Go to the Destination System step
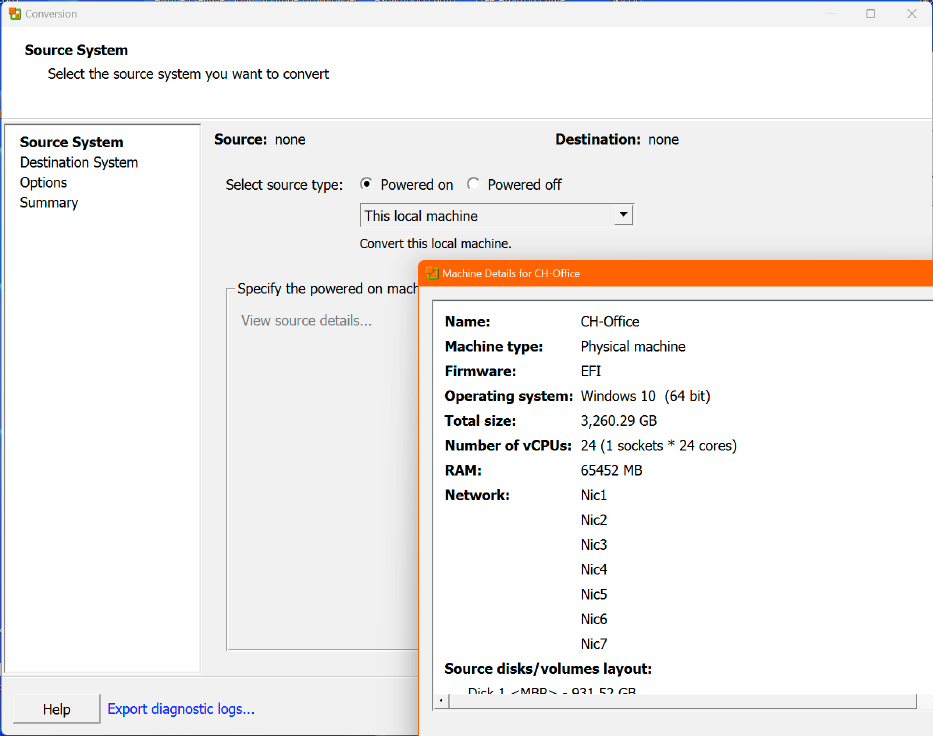The height and width of the screenshot is (736, 933). [x=79, y=162]
